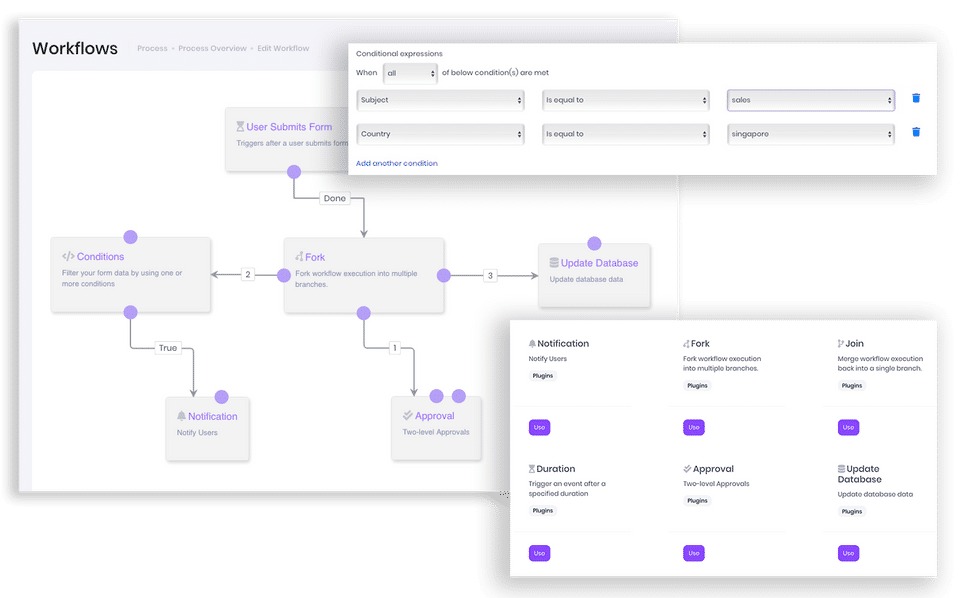Screen dimensions: 960x598
Task: Click the top connection point on Conditions node
Action: click(130, 237)
